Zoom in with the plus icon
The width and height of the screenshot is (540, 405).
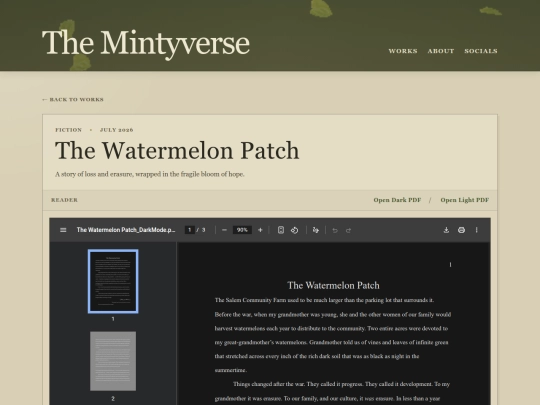(x=260, y=230)
